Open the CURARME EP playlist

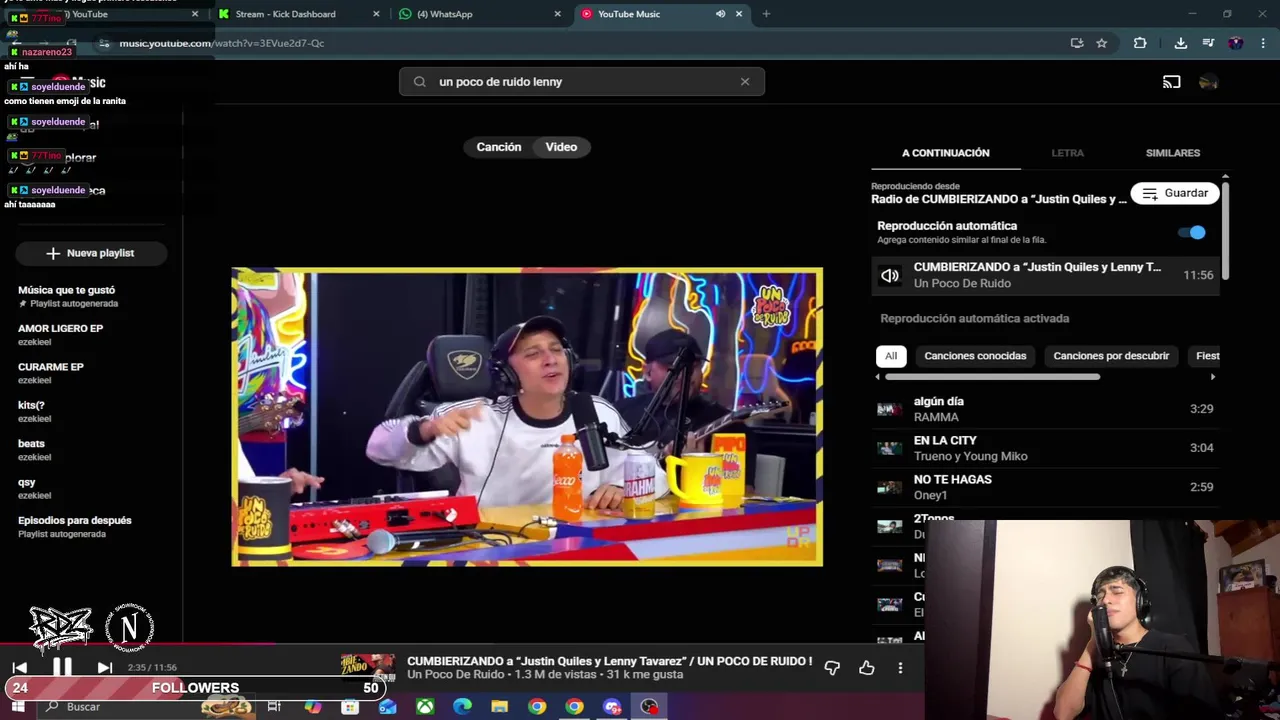point(51,373)
